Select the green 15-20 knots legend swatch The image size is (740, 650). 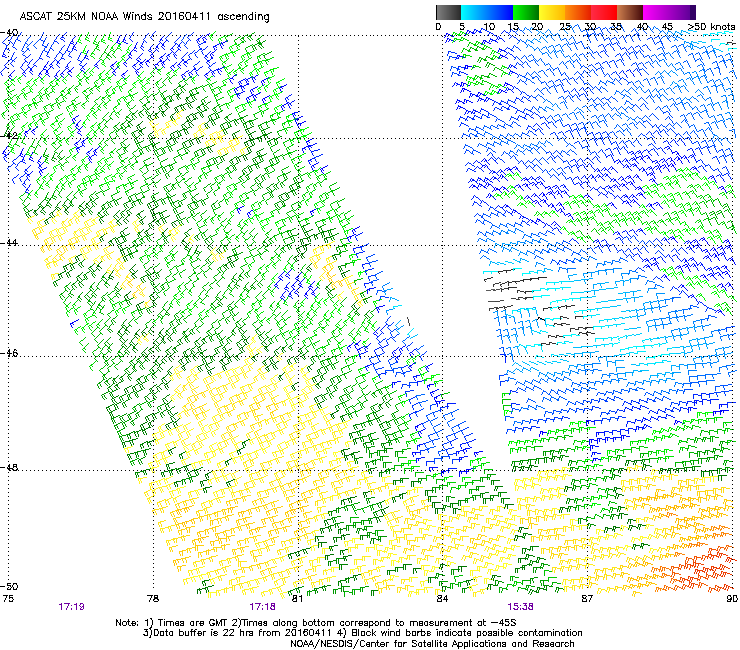pyautogui.click(x=526, y=12)
